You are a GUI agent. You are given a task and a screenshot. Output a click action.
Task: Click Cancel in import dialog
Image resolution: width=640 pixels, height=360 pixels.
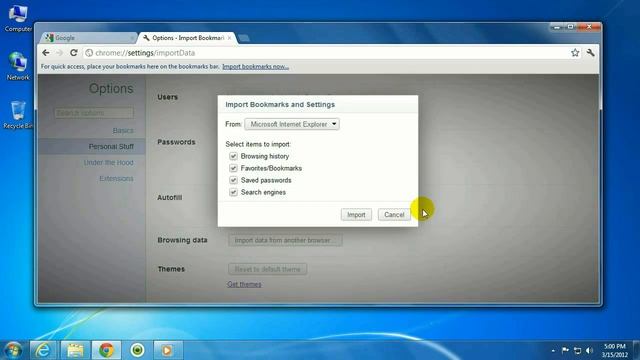click(394, 215)
